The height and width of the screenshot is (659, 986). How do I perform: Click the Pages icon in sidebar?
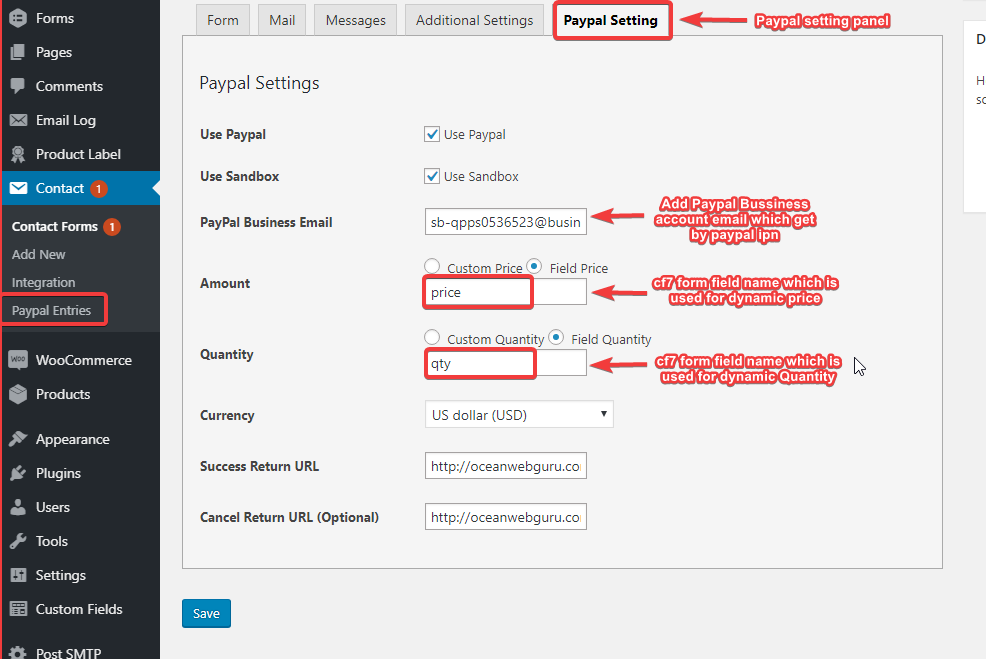(18, 52)
